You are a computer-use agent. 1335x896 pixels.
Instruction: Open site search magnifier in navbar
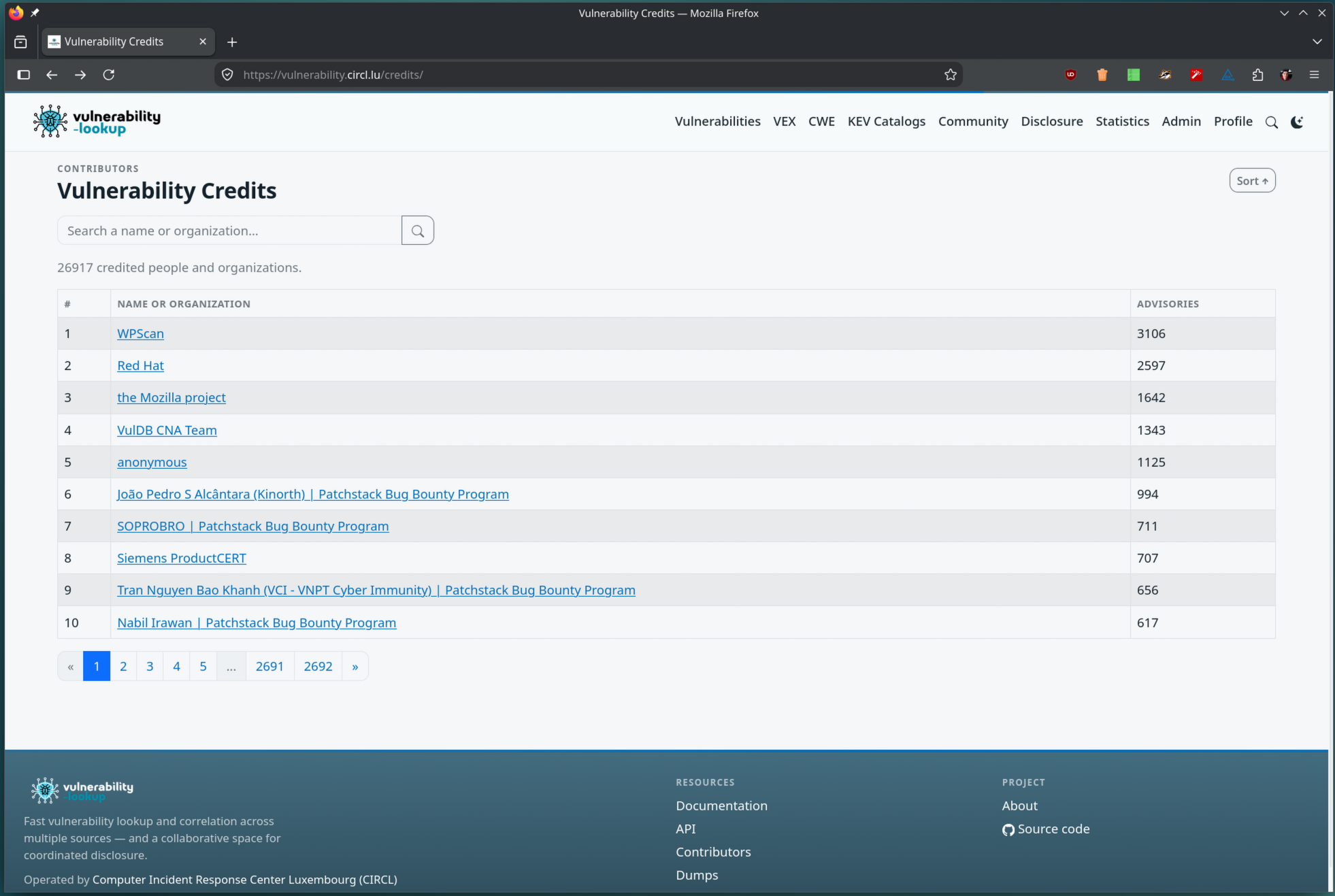(1271, 122)
